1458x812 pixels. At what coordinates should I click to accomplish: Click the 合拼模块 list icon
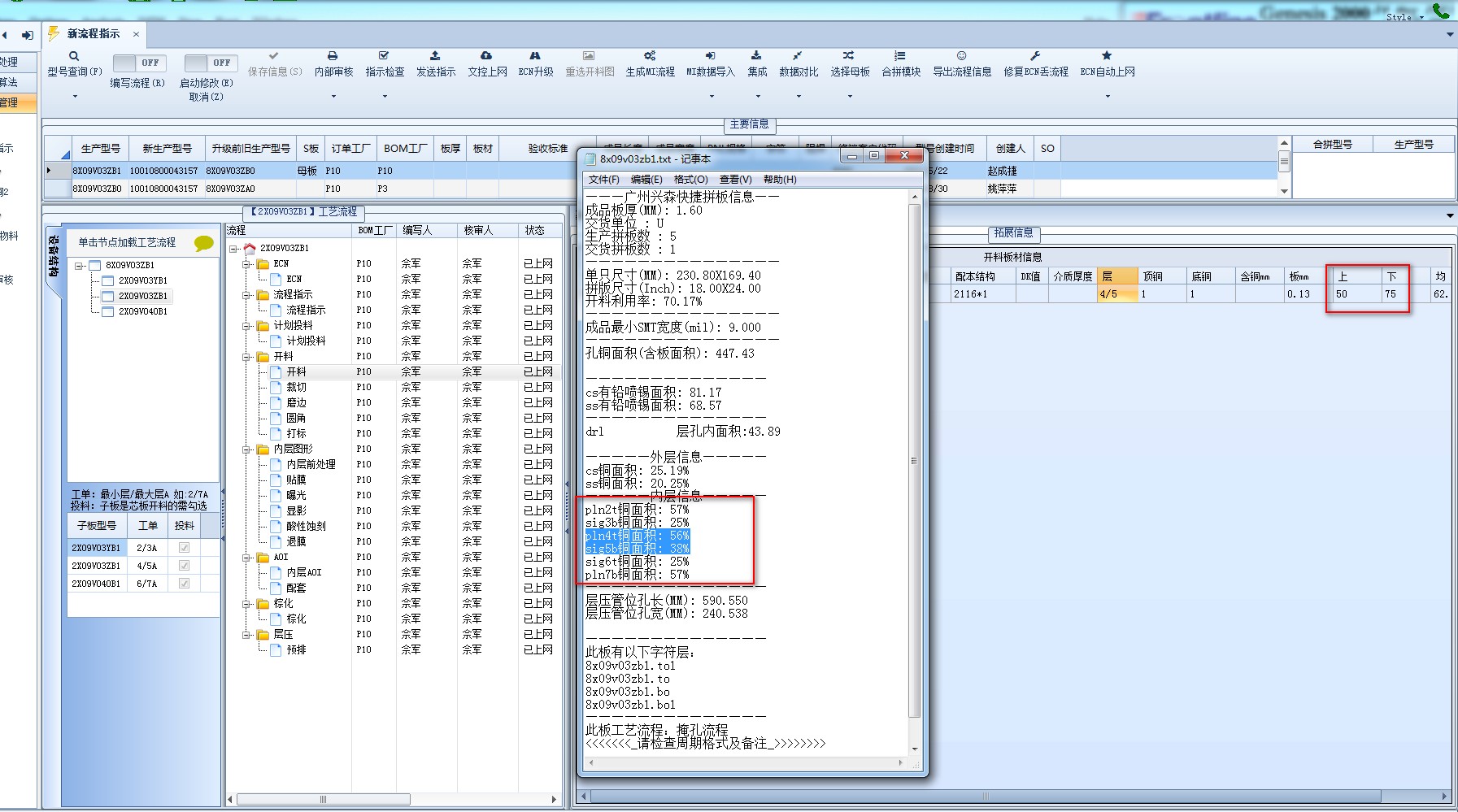coord(900,56)
